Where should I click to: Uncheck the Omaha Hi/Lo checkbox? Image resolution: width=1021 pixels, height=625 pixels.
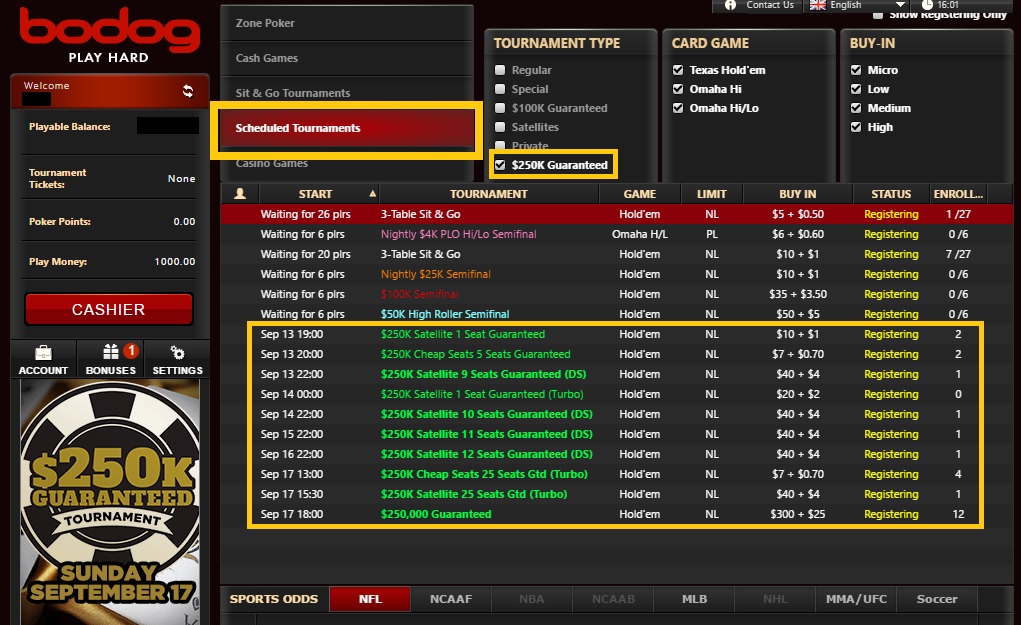[678, 107]
